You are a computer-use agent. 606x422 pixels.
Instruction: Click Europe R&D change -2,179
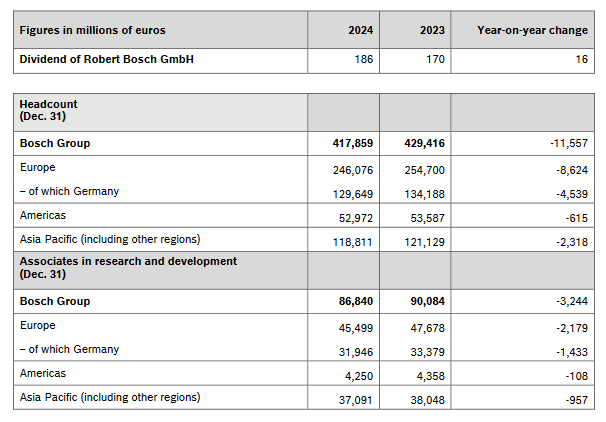pyautogui.click(x=572, y=328)
